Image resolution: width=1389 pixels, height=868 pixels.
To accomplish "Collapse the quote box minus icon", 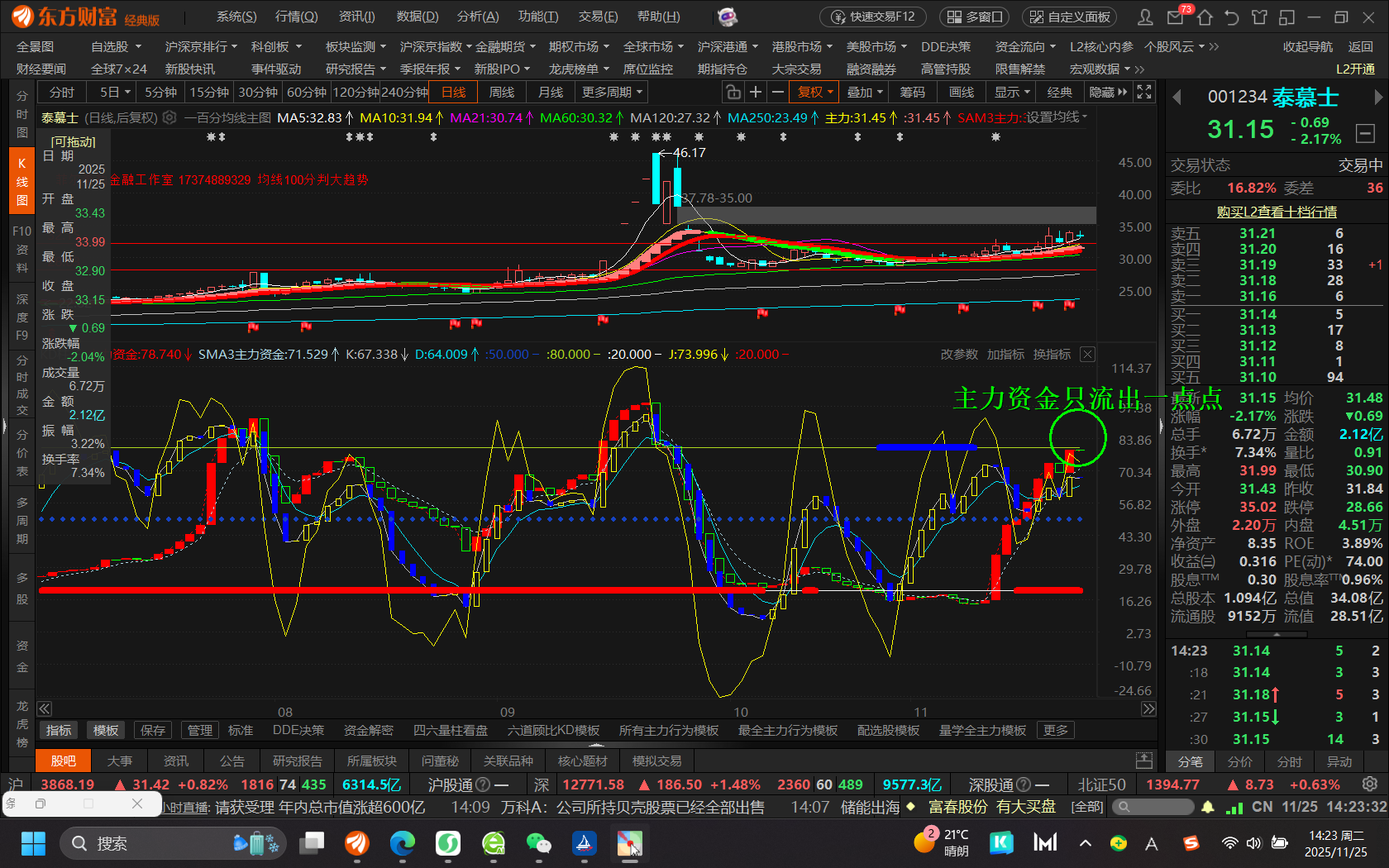I will tap(1366, 132).
